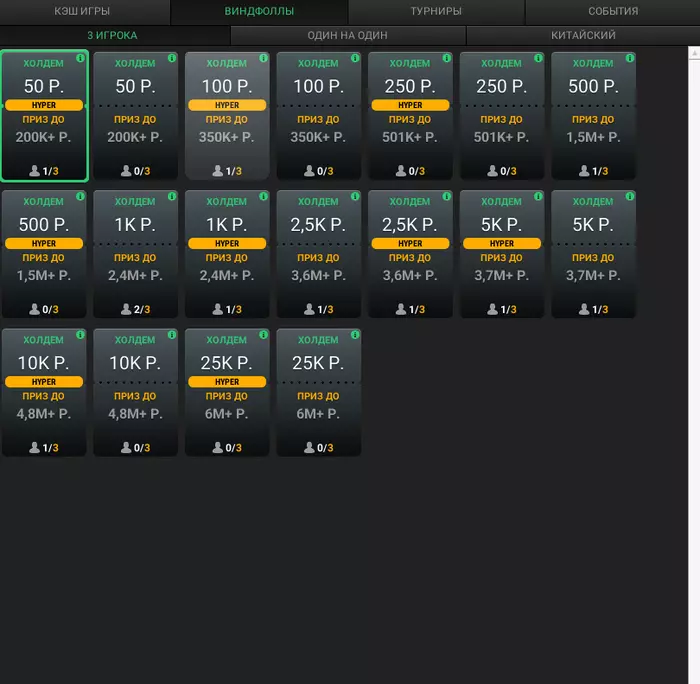The width and height of the screenshot is (700, 684).
Task: Open info icon on 2,5K P. HYPER card
Action: (x=446, y=196)
